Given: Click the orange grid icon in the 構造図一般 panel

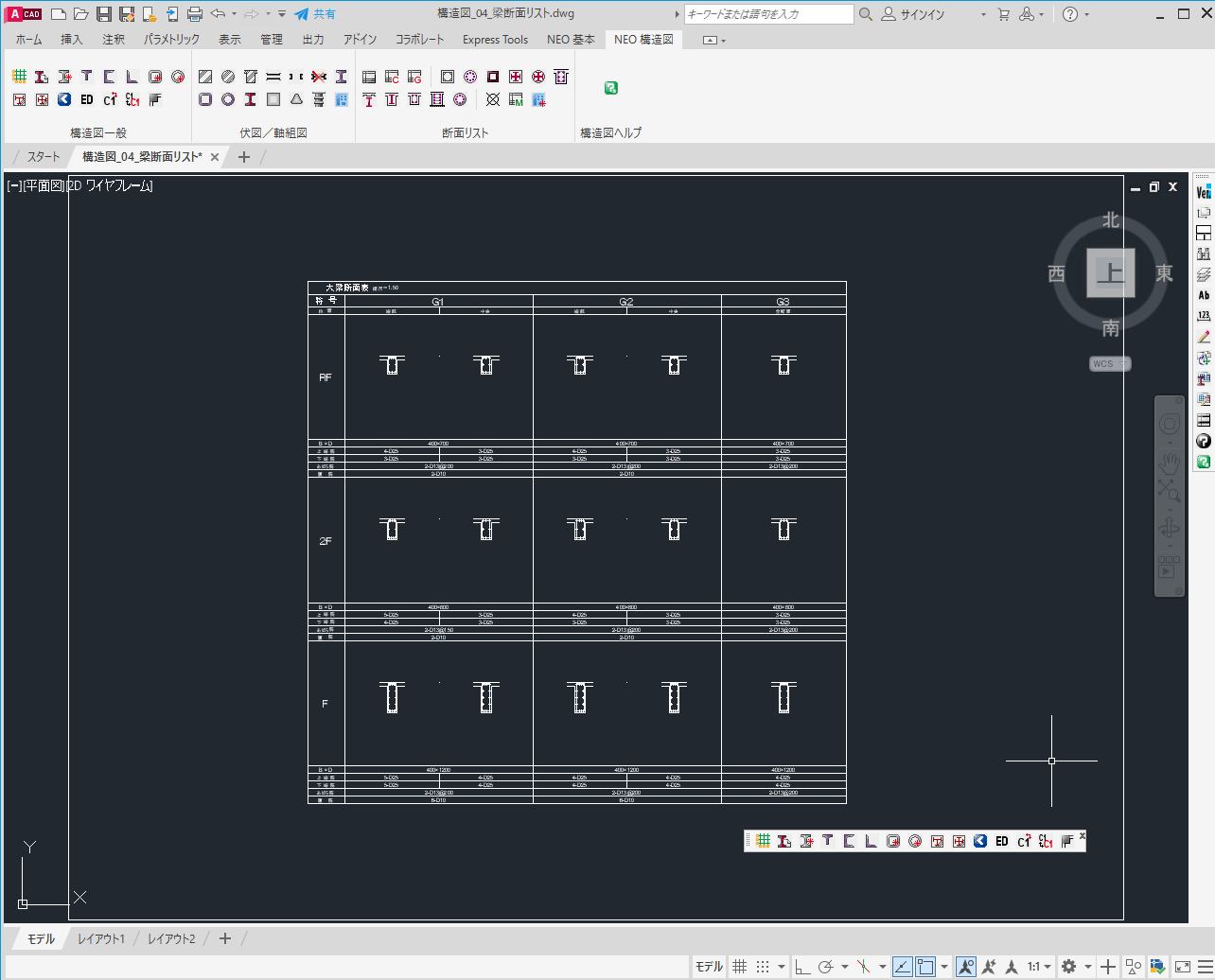Looking at the screenshot, I should click(19, 77).
